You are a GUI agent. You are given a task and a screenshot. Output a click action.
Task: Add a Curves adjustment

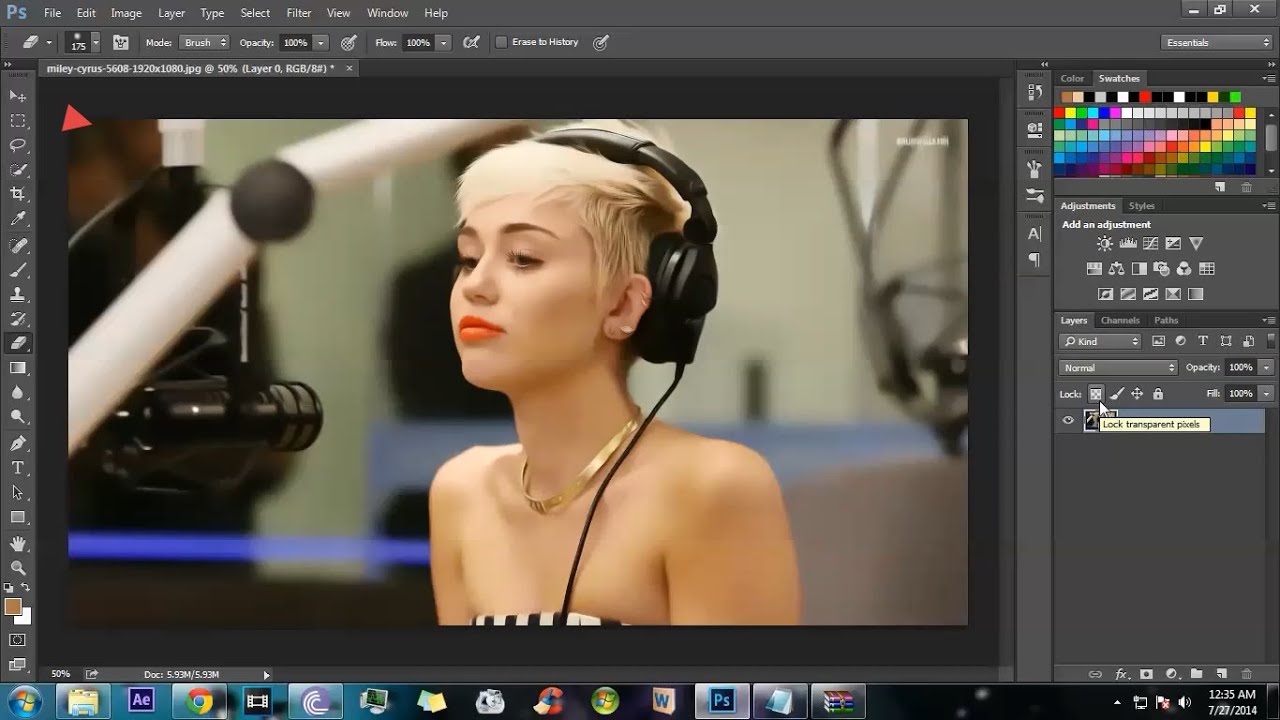click(x=1151, y=243)
